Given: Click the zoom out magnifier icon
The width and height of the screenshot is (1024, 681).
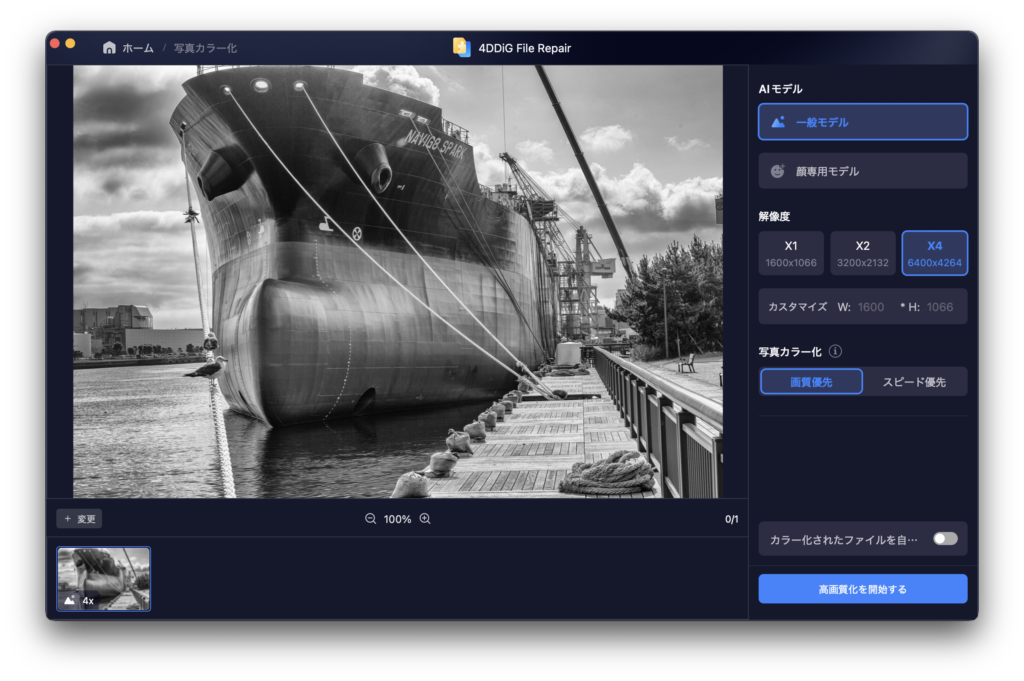Looking at the screenshot, I should [x=370, y=519].
